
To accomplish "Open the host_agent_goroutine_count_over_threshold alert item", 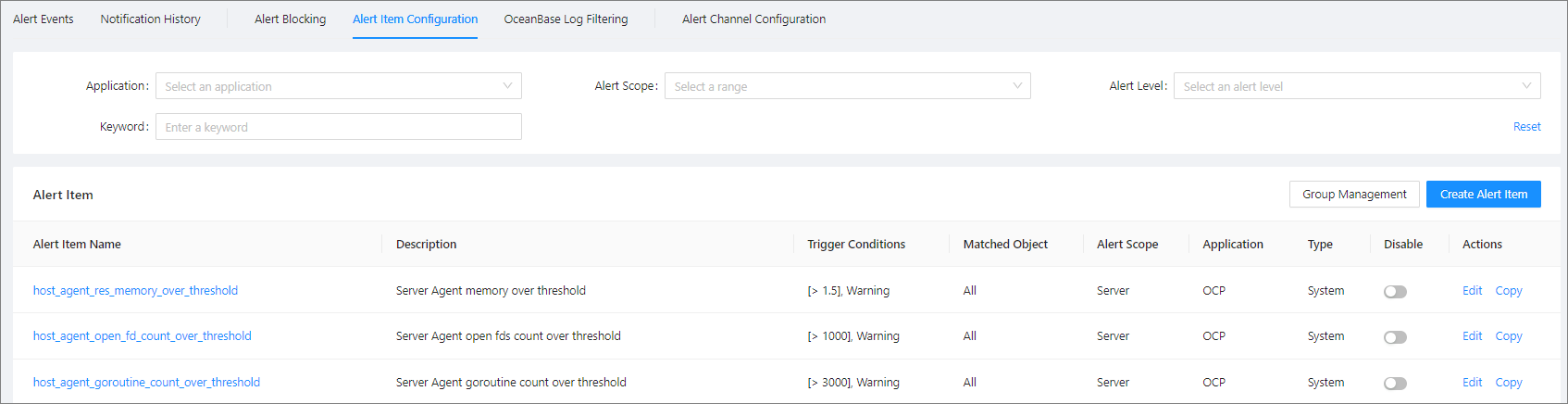I will 146,383.
